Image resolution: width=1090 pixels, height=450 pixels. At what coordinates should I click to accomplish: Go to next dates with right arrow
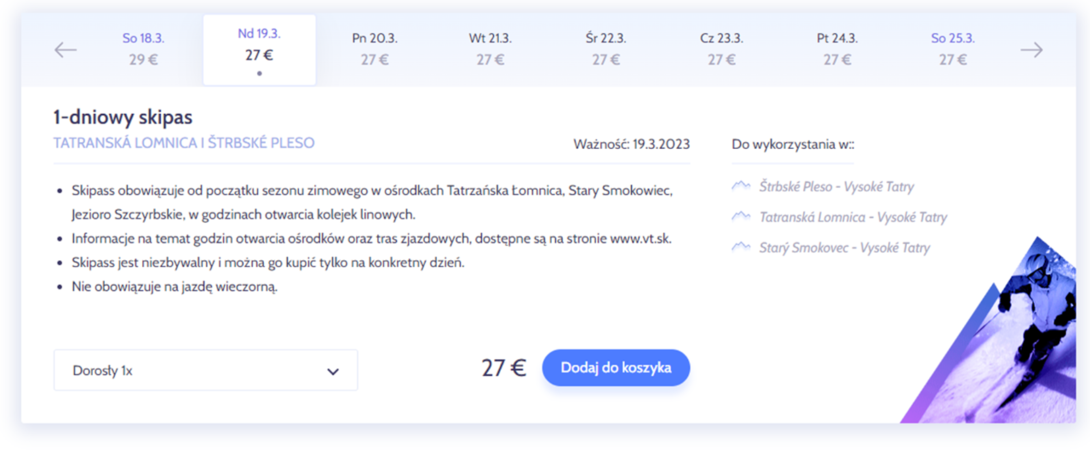click(1032, 50)
